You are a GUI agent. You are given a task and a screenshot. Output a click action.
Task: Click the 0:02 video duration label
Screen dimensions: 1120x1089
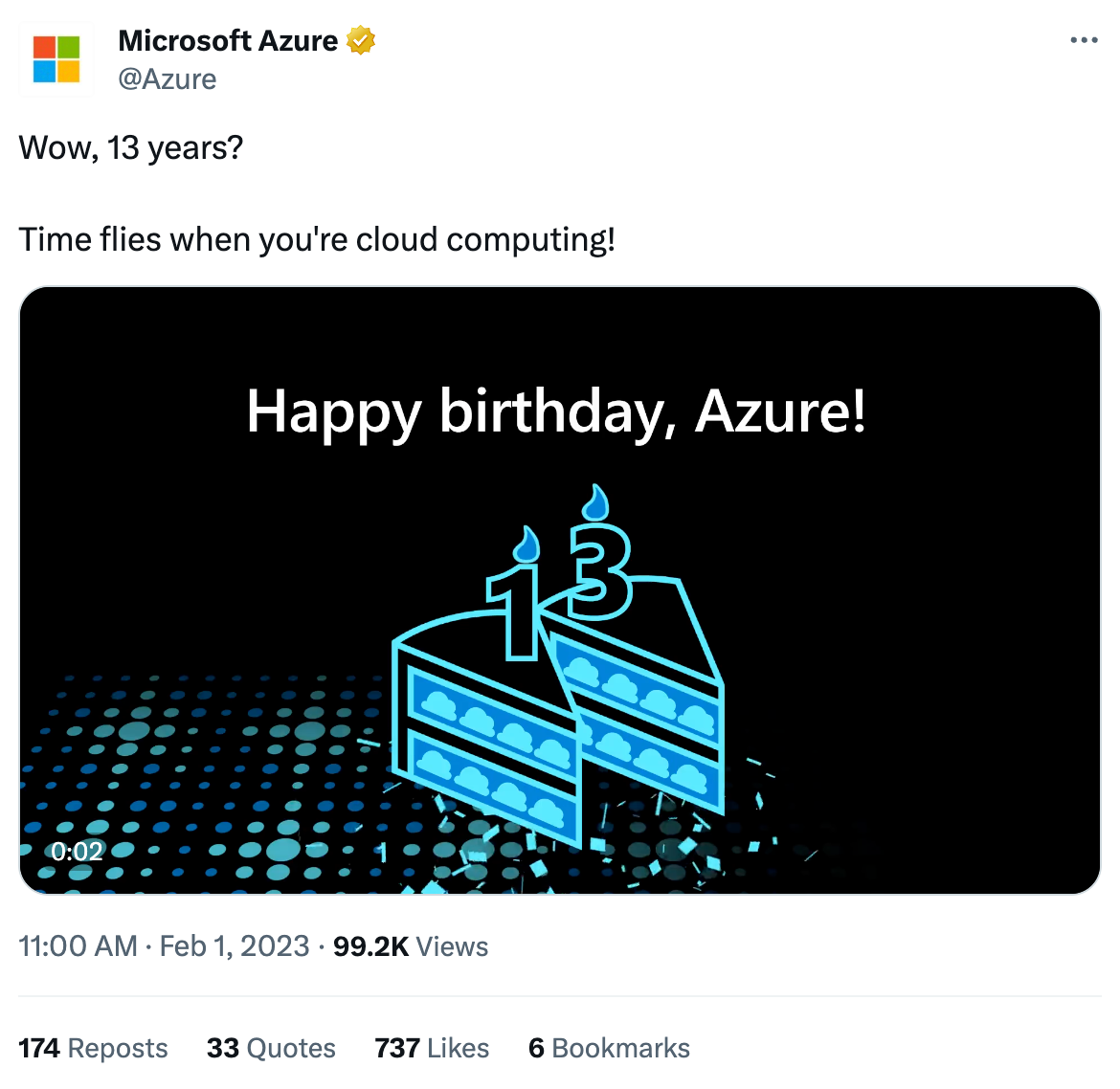pos(77,852)
